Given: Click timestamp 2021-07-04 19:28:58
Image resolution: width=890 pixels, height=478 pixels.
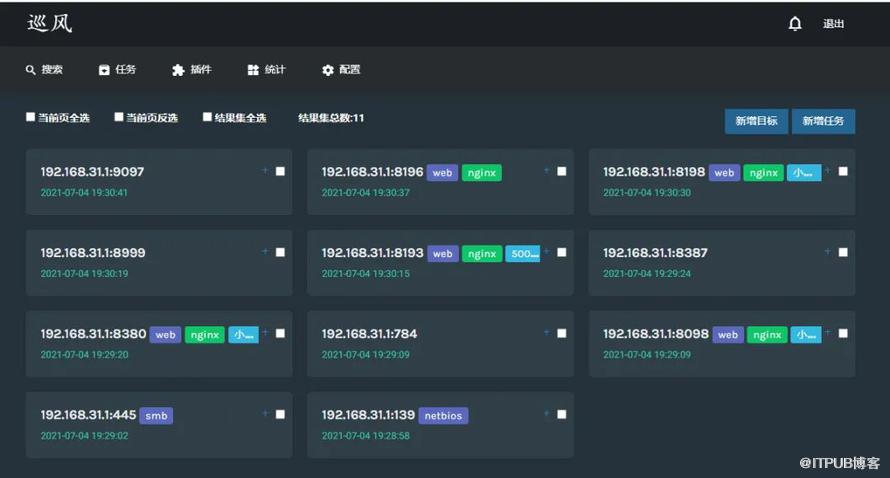Looking at the screenshot, I should (366, 436).
